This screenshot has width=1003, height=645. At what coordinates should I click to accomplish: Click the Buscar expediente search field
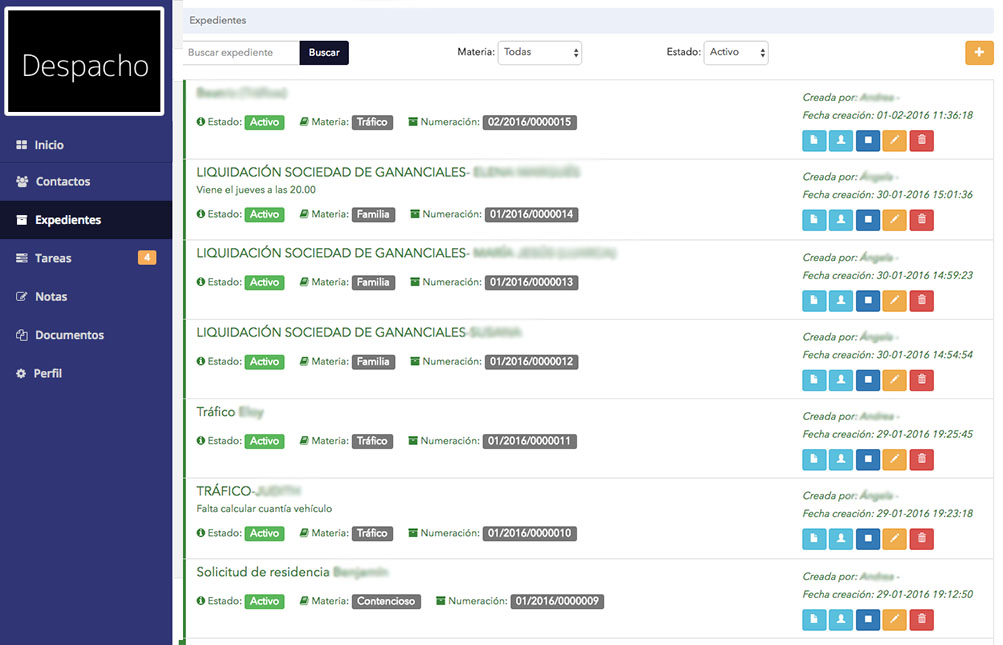click(241, 53)
